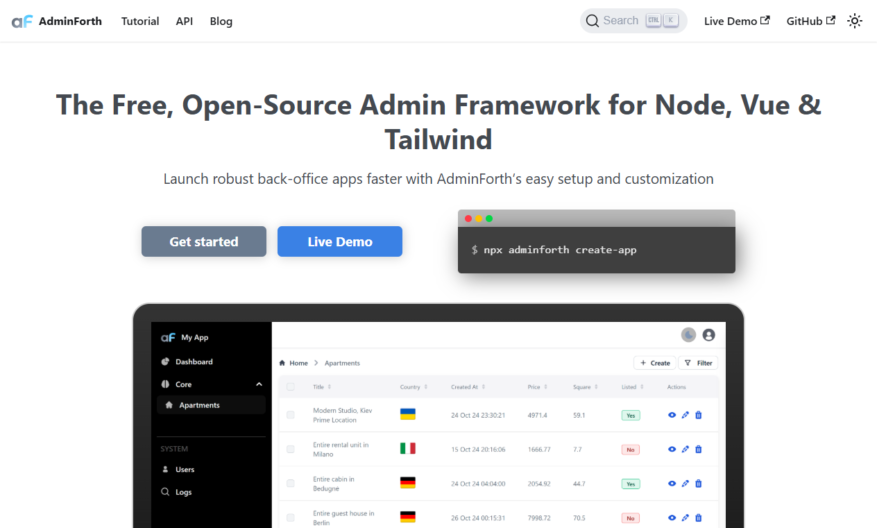Toggle the moon theme icon in demo header
Image resolution: width=877 pixels, height=528 pixels.
click(x=689, y=334)
